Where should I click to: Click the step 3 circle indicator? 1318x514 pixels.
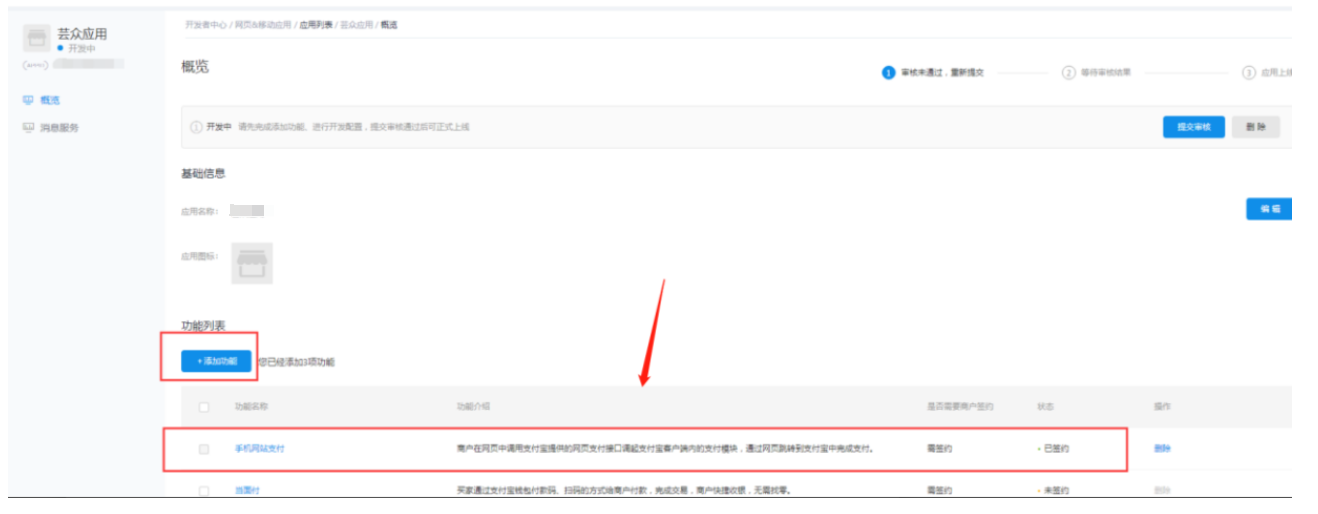click(1248, 73)
